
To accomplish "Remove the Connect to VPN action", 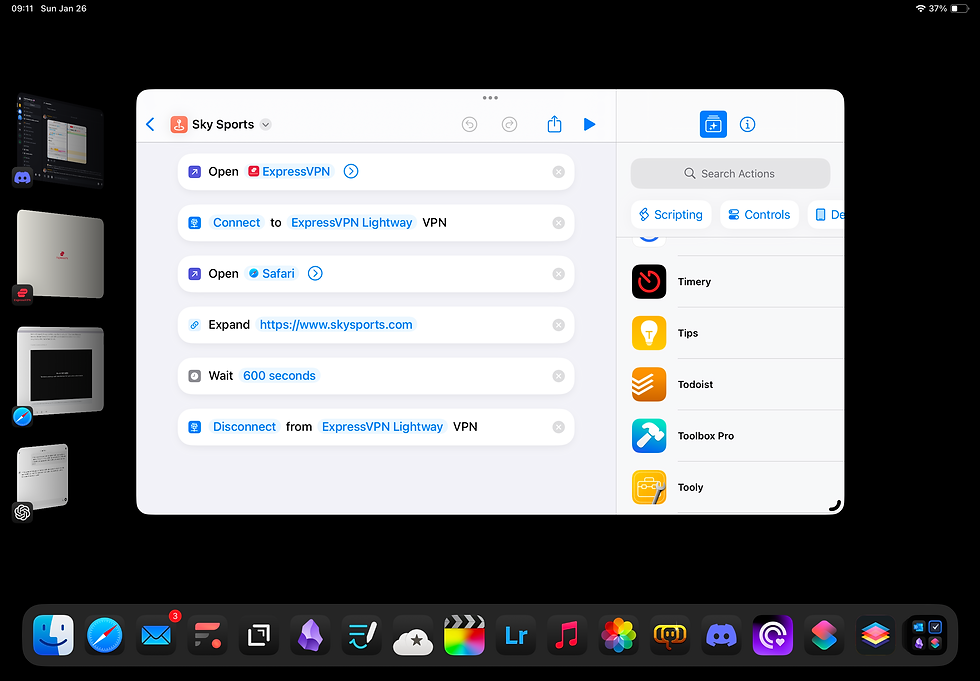I will 559,223.
